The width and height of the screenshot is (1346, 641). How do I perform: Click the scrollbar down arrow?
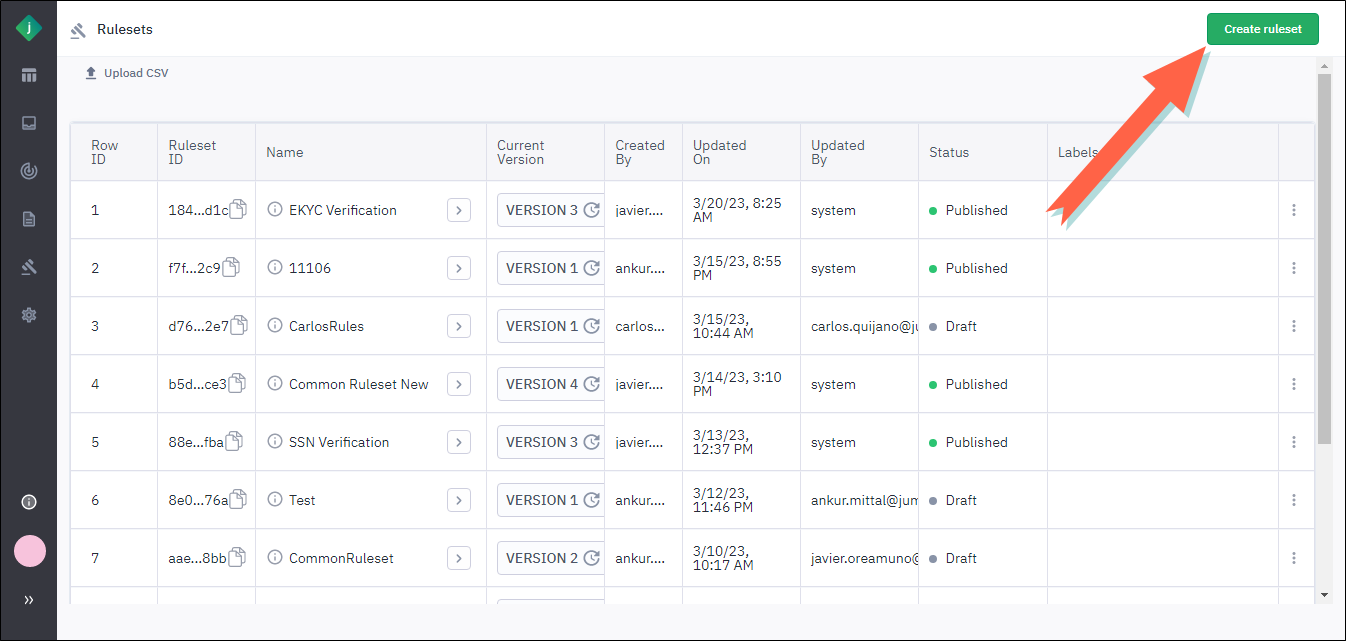1324,595
